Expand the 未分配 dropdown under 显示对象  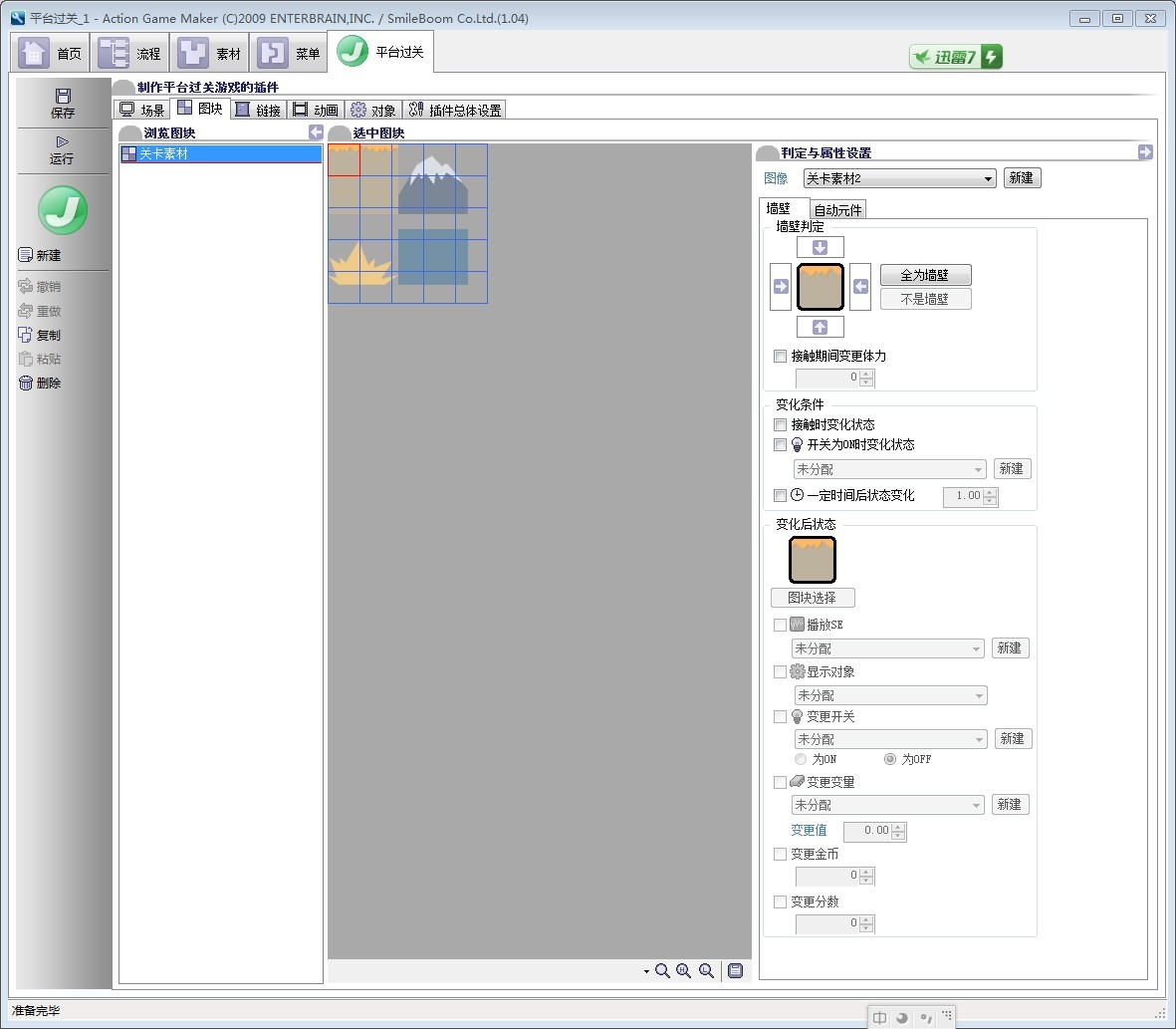tap(890, 696)
